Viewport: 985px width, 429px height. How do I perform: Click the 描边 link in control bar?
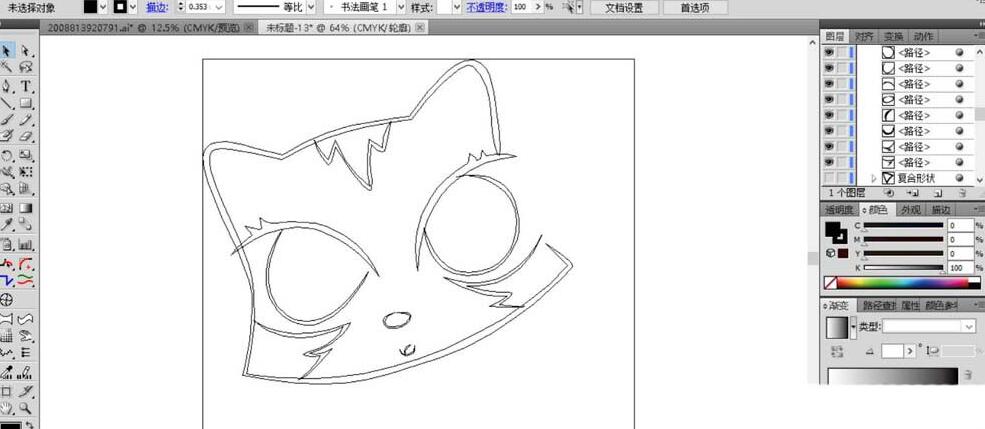(156, 7)
